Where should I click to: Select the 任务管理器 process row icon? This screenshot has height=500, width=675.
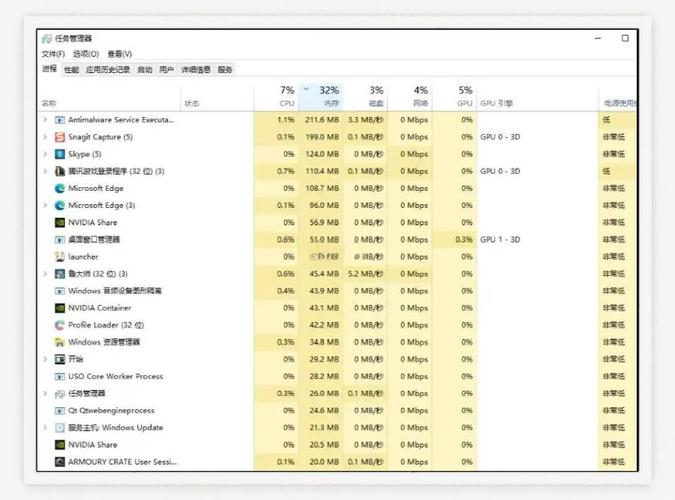point(60,394)
